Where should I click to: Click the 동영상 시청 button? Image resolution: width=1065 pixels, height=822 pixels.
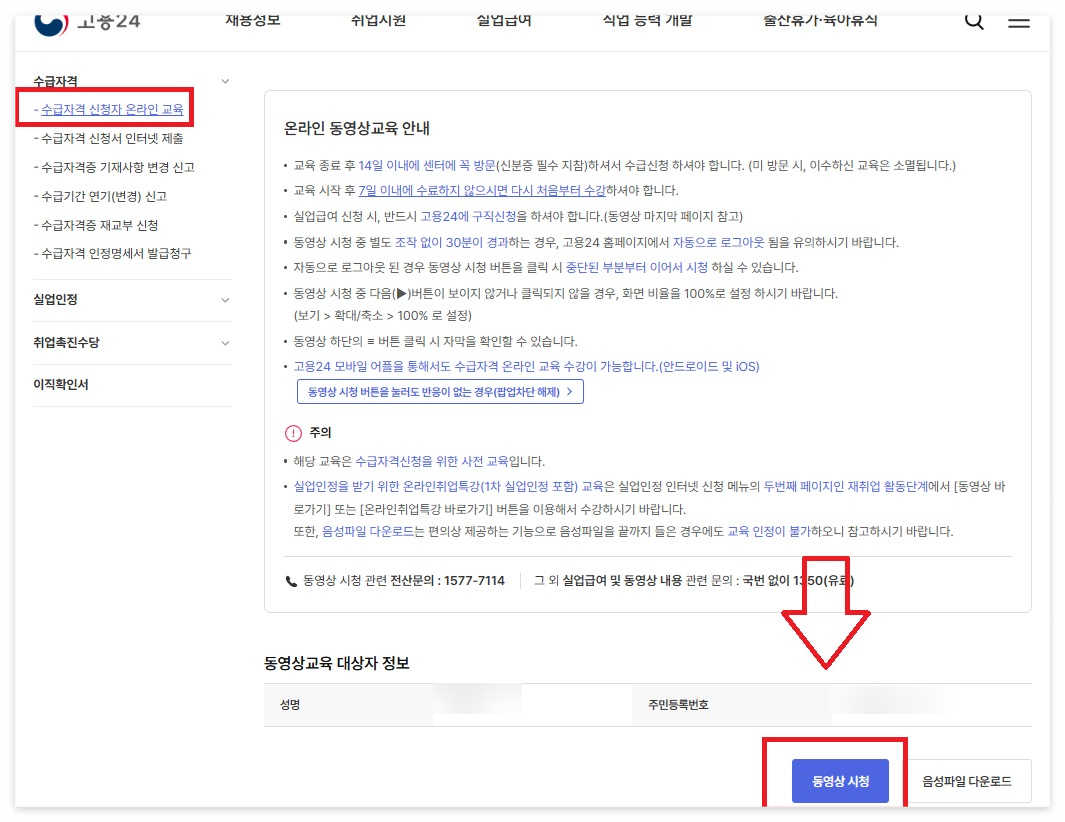pyautogui.click(x=841, y=781)
